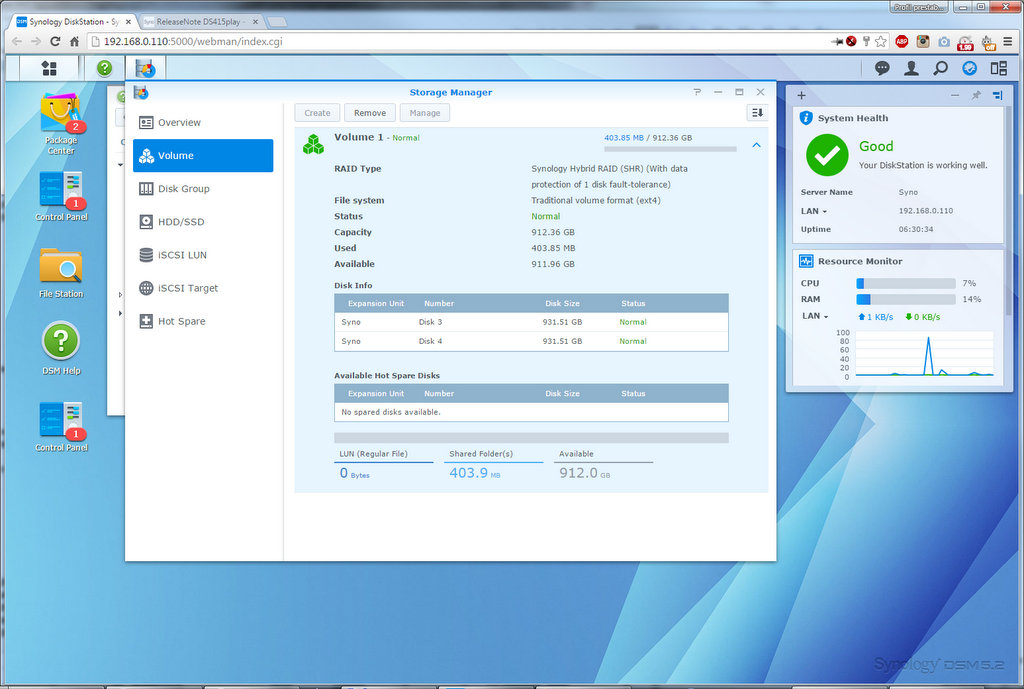This screenshot has height=689, width=1024.
Task: Open the HDD/SSD section
Action: pos(203,222)
